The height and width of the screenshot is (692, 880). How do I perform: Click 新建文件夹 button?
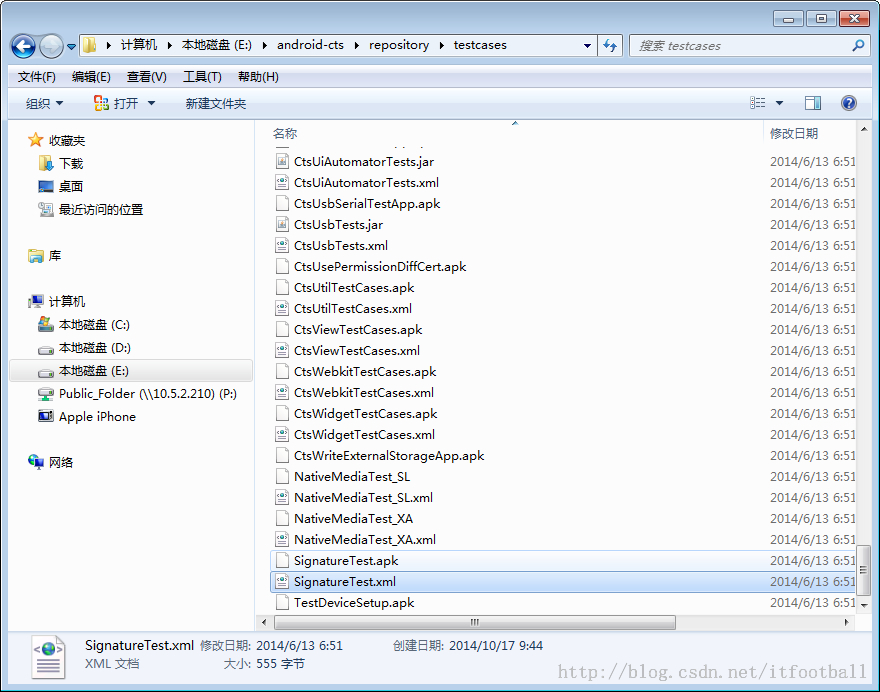(x=216, y=103)
